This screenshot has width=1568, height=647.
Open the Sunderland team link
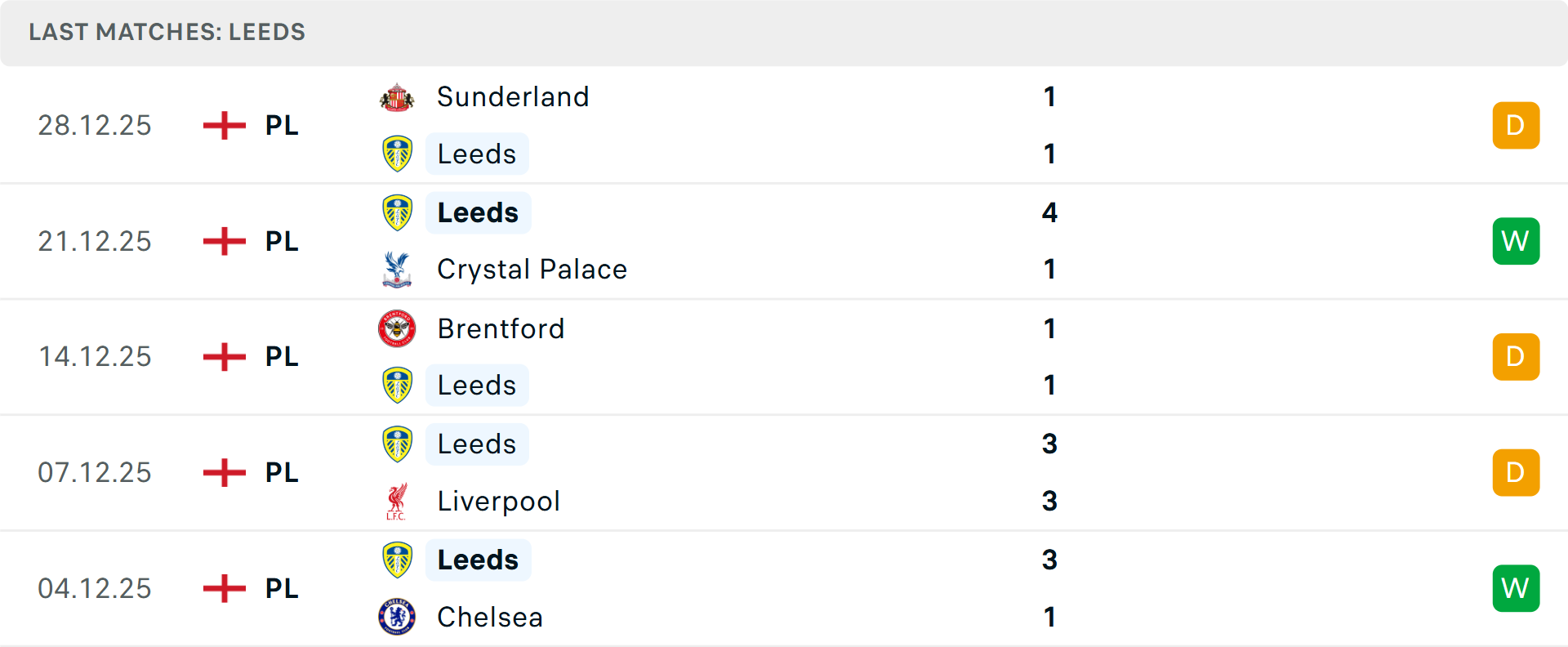coord(513,97)
